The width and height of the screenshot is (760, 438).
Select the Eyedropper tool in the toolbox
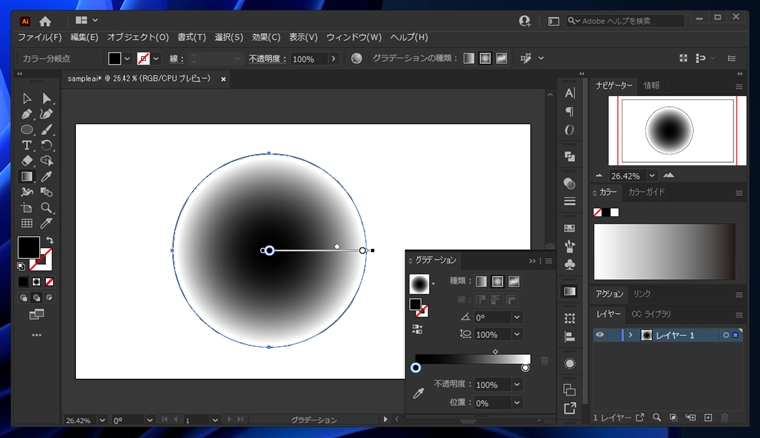pos(47,177)
